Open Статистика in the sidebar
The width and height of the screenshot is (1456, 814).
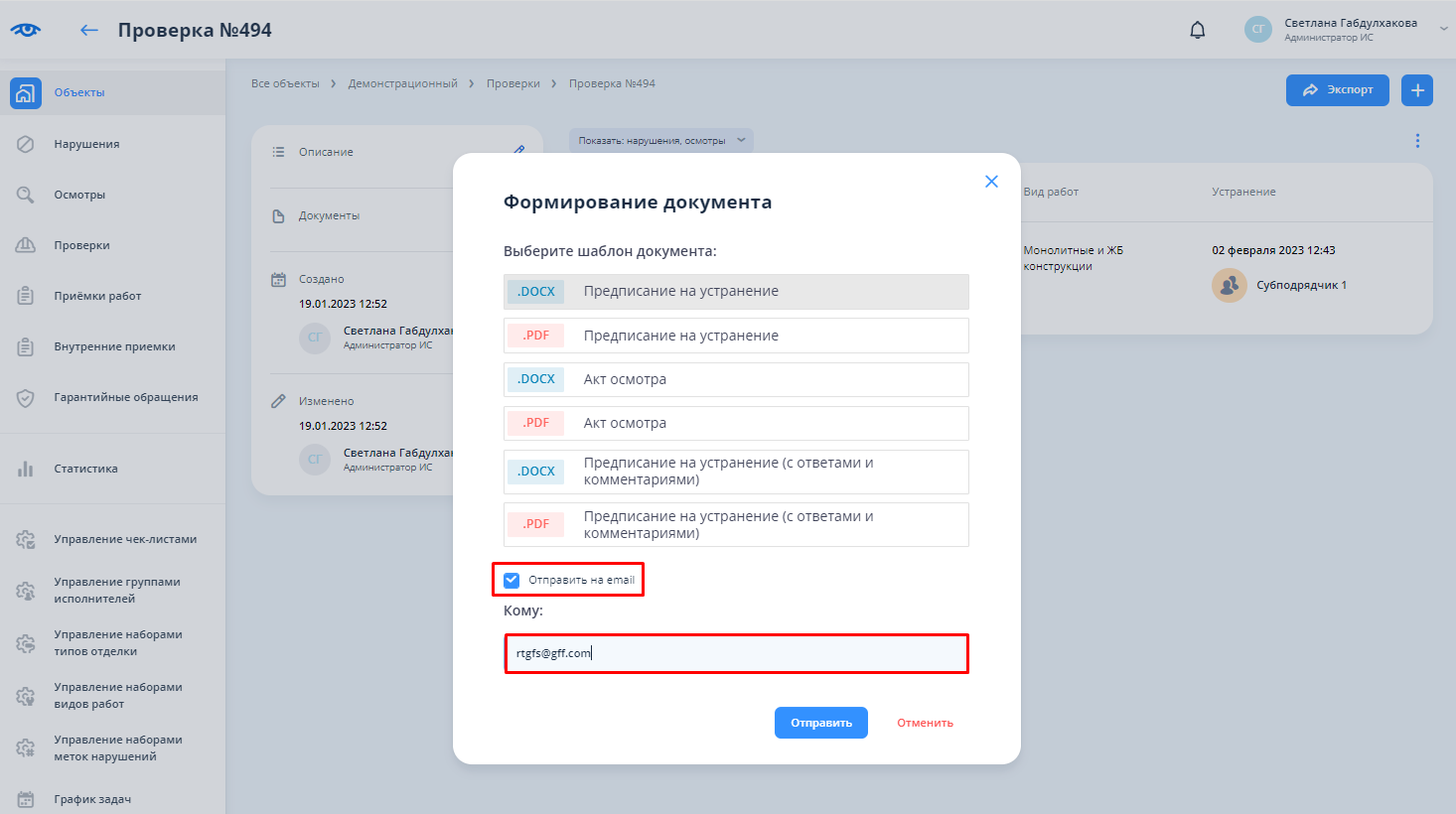pyautogui.click(x=85, y=469)
